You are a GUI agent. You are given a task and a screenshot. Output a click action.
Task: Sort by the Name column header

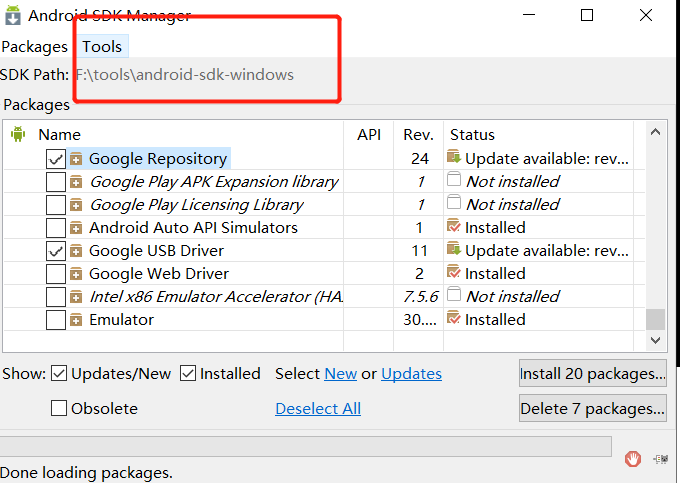pos(59,134)
